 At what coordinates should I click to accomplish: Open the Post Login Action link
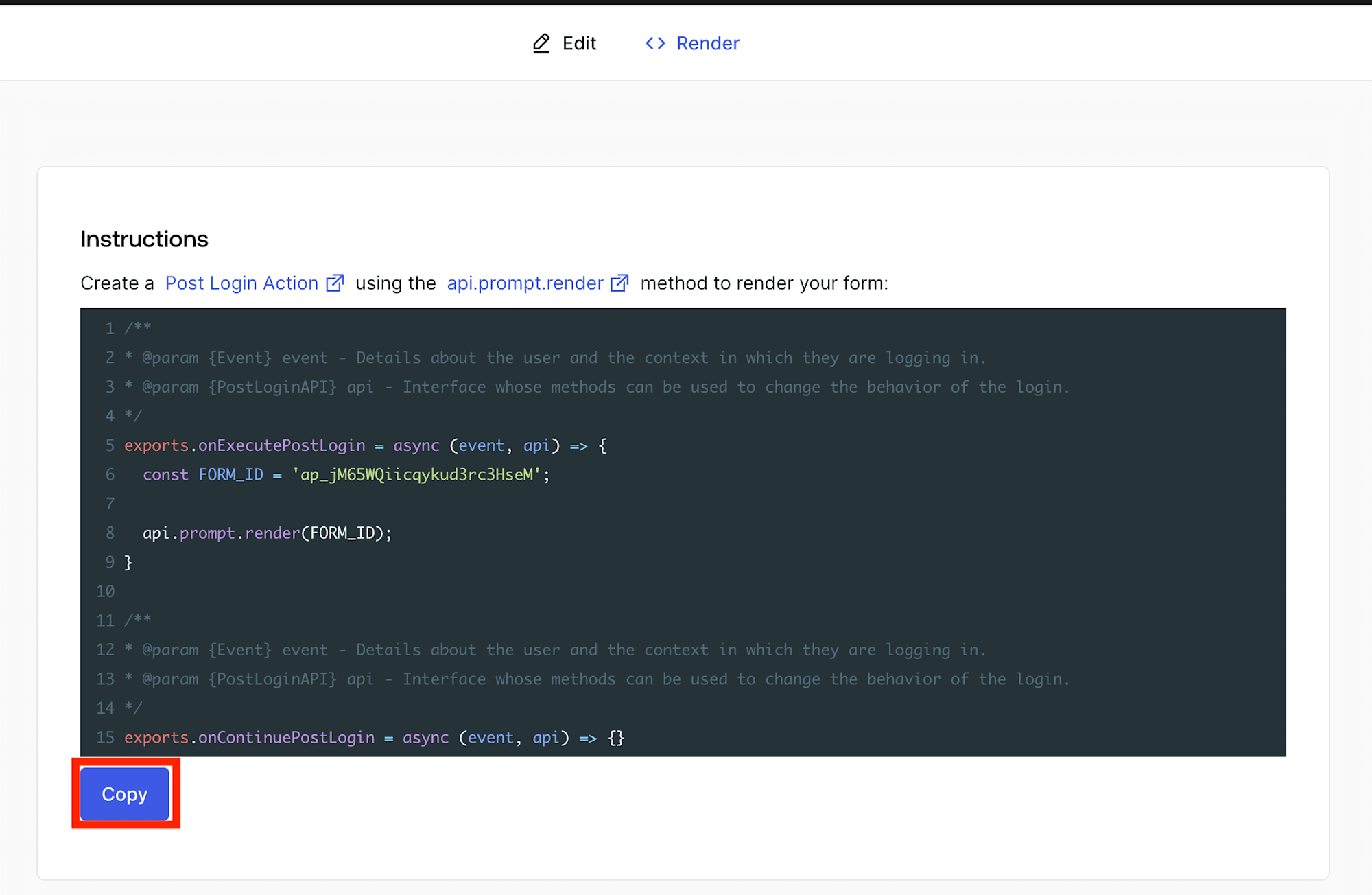[x=241, y=283]
